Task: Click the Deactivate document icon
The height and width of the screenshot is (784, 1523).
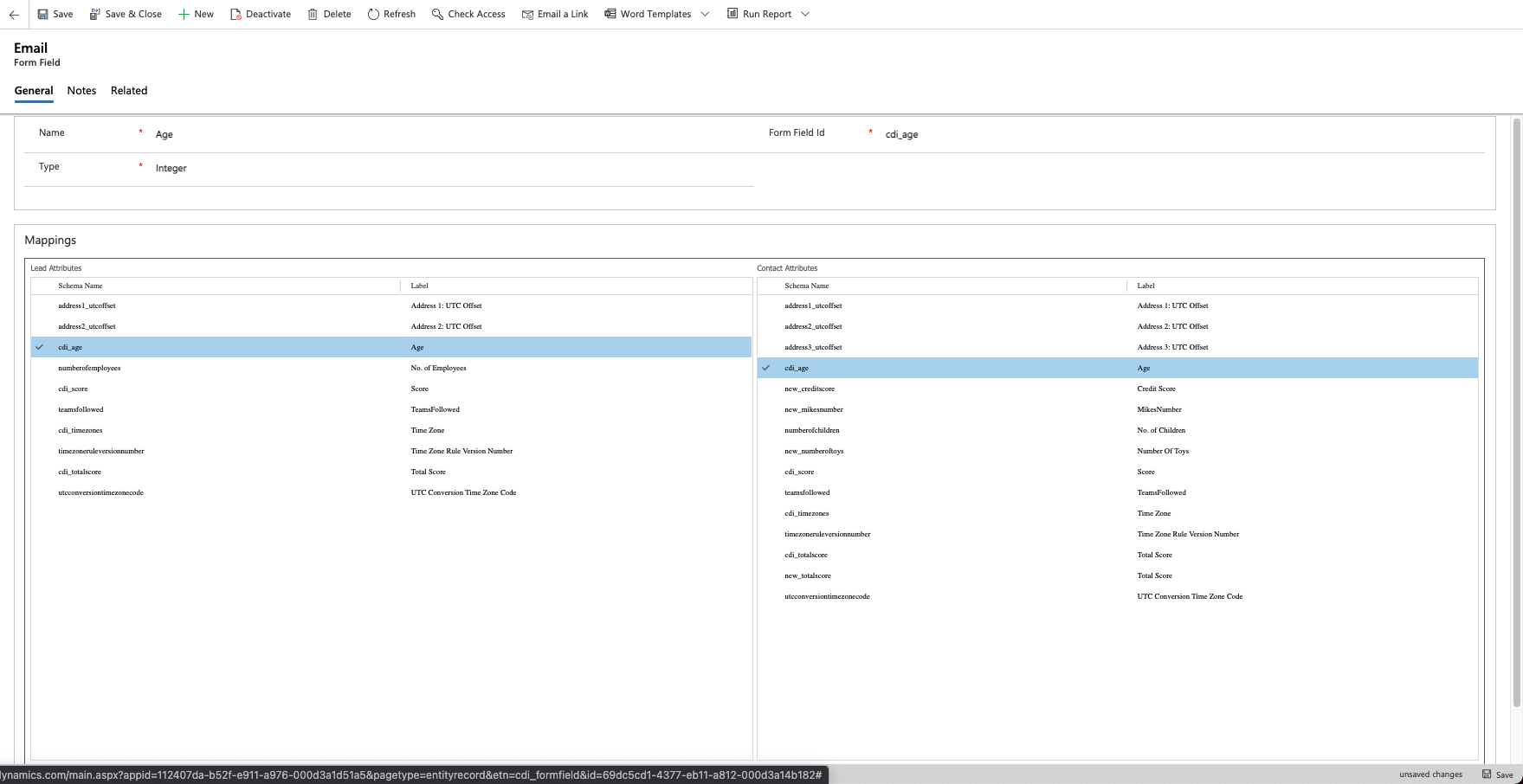Action: pos(235,14)
